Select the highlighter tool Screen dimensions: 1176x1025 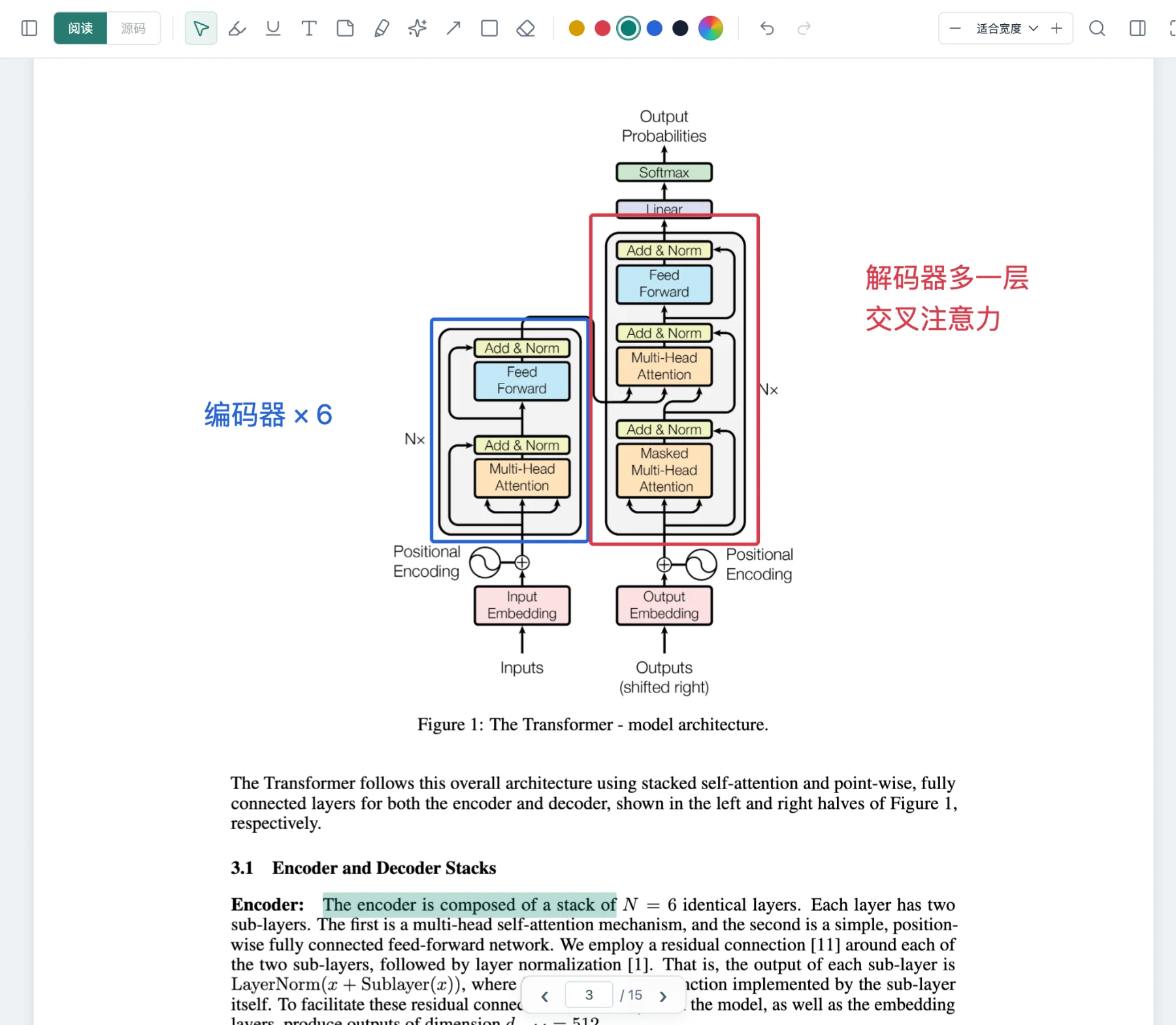click(x=237, y=28)
